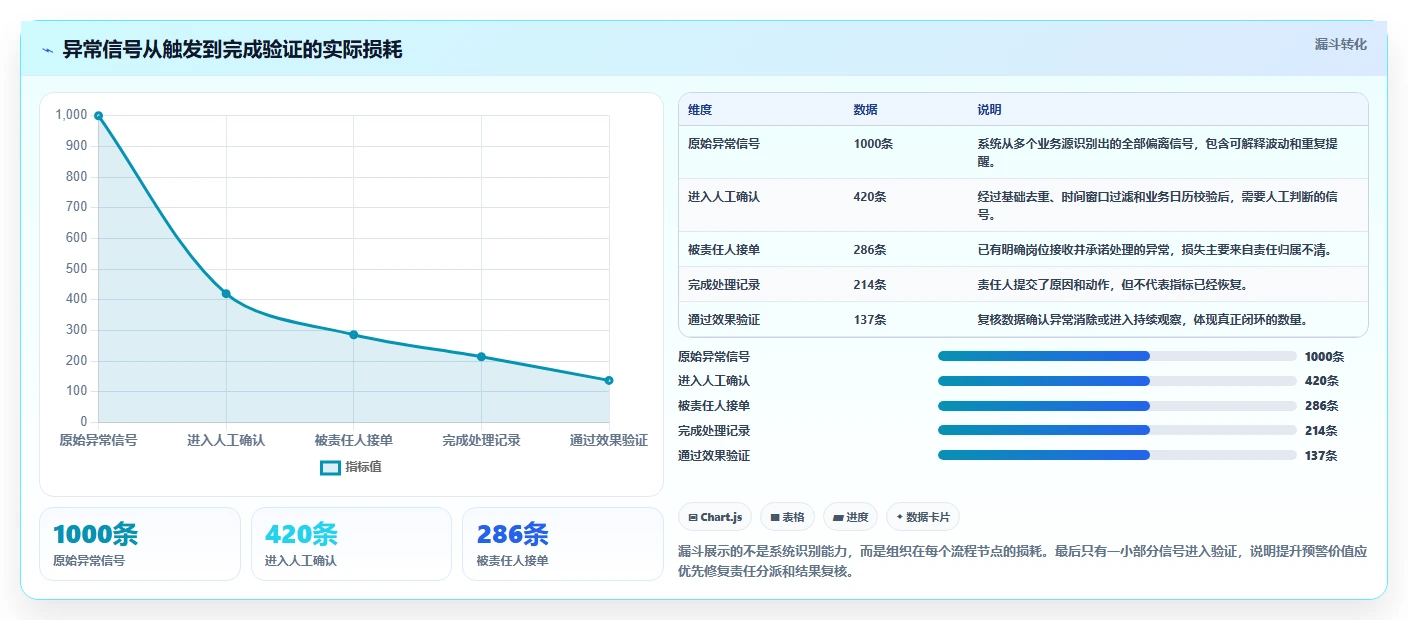
Task: Click the 214条 table cell
Action: click(870, 285)
